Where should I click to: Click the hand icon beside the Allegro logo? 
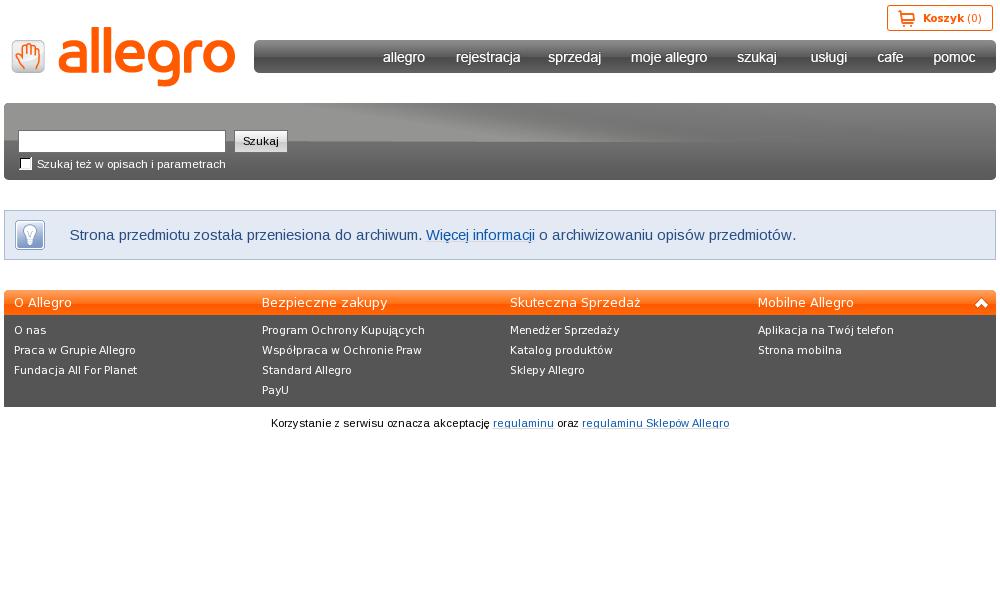(x=28, y=56)
